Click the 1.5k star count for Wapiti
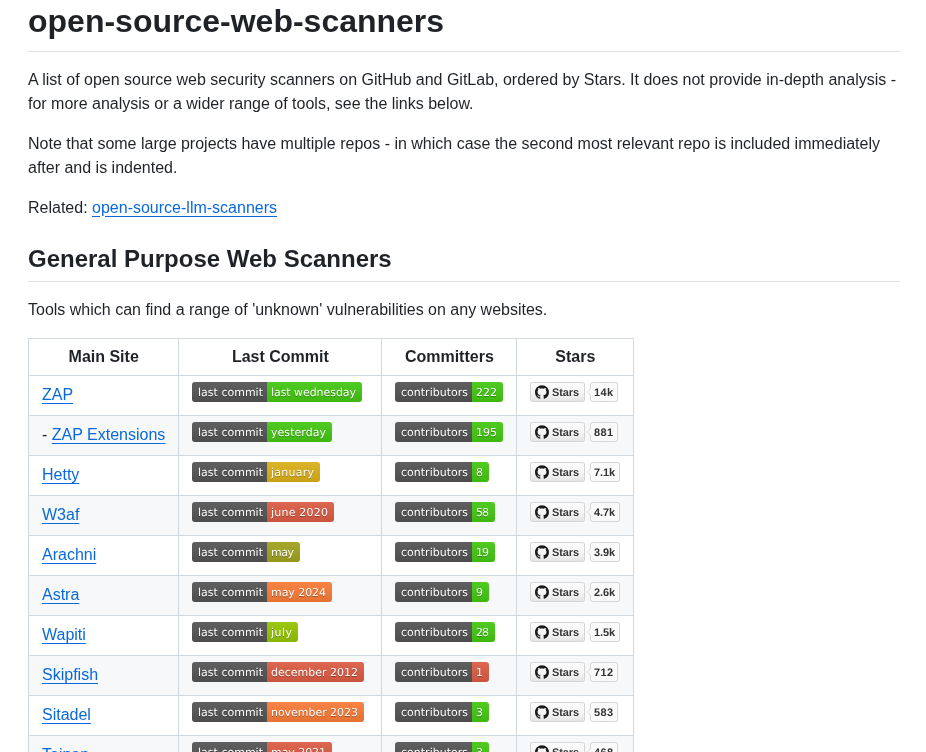 coord(604,632)
